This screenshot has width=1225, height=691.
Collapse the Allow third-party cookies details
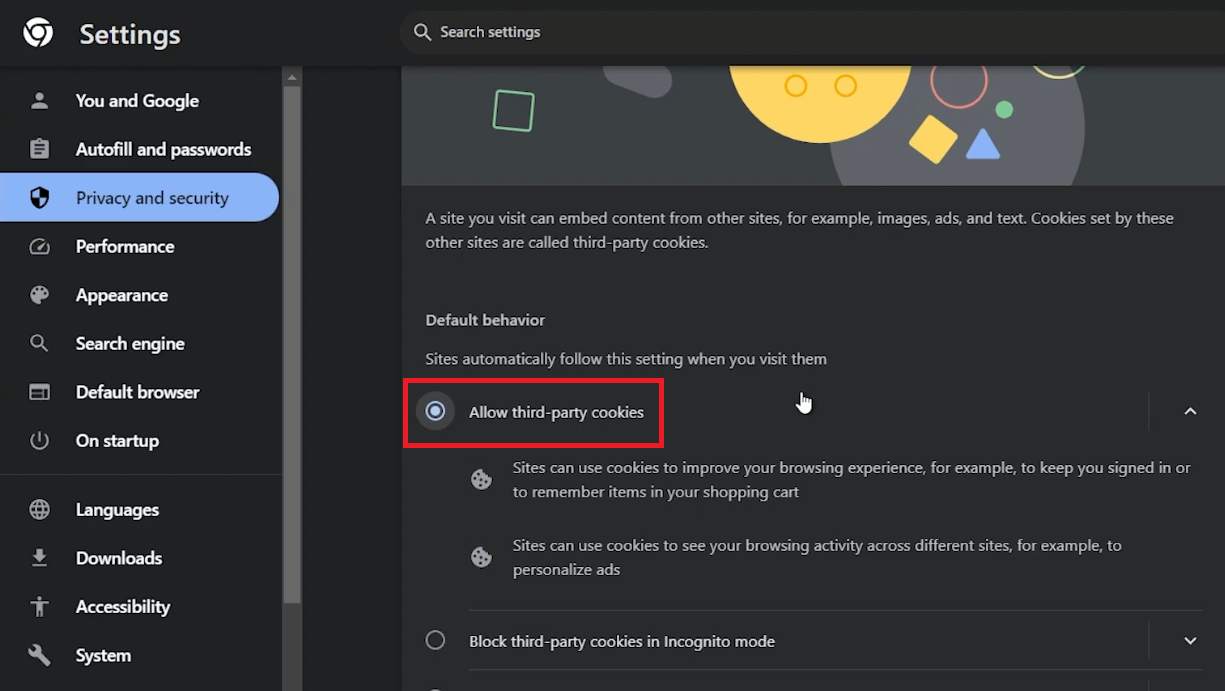(1190, 411)
